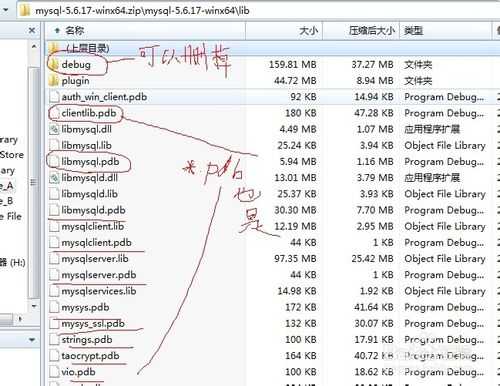Click the 5.94 MB size of libmysql.pdb
This screenshot has height=386, width=500.
pos(298,162)
